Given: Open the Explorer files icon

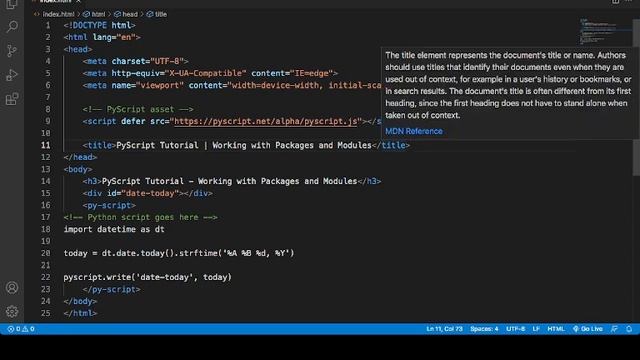Looking at the screenshot, I should (12, 4).
